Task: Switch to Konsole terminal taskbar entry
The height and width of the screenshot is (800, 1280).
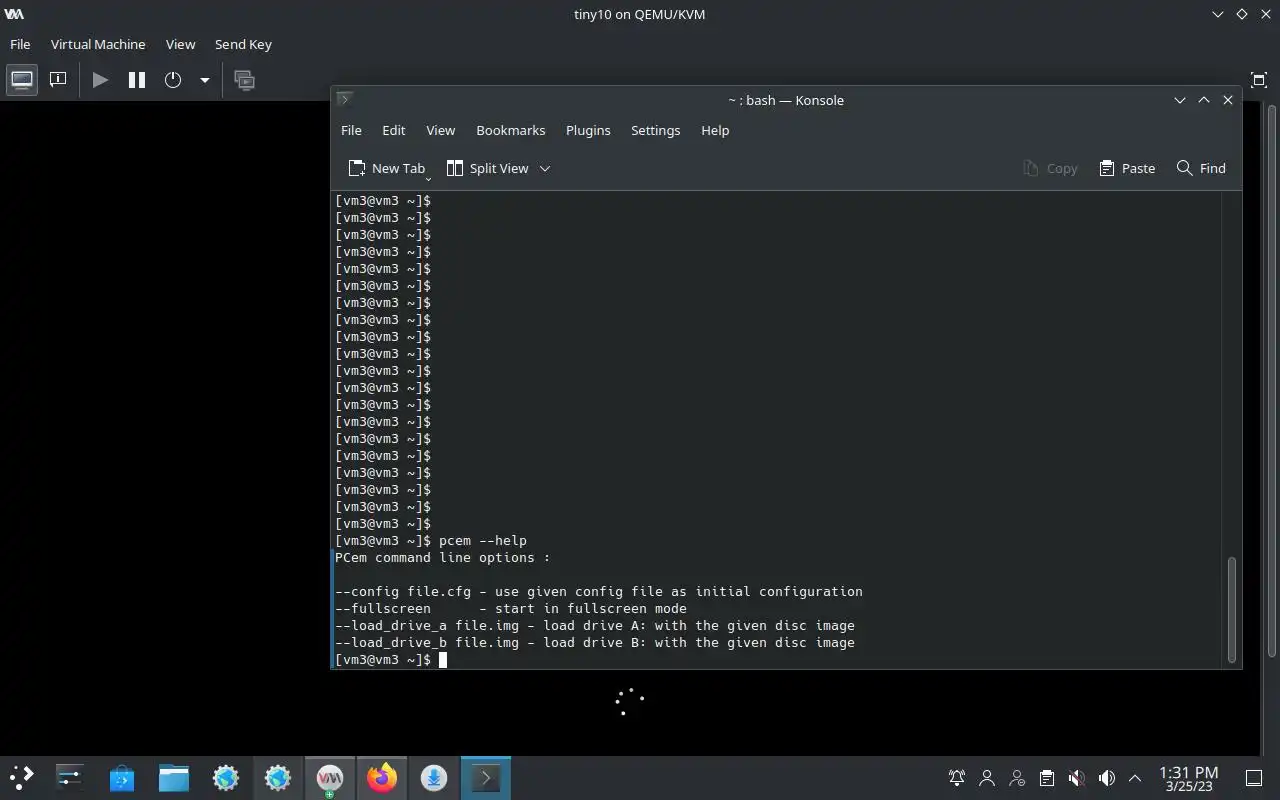Action: tap(486, 777)
